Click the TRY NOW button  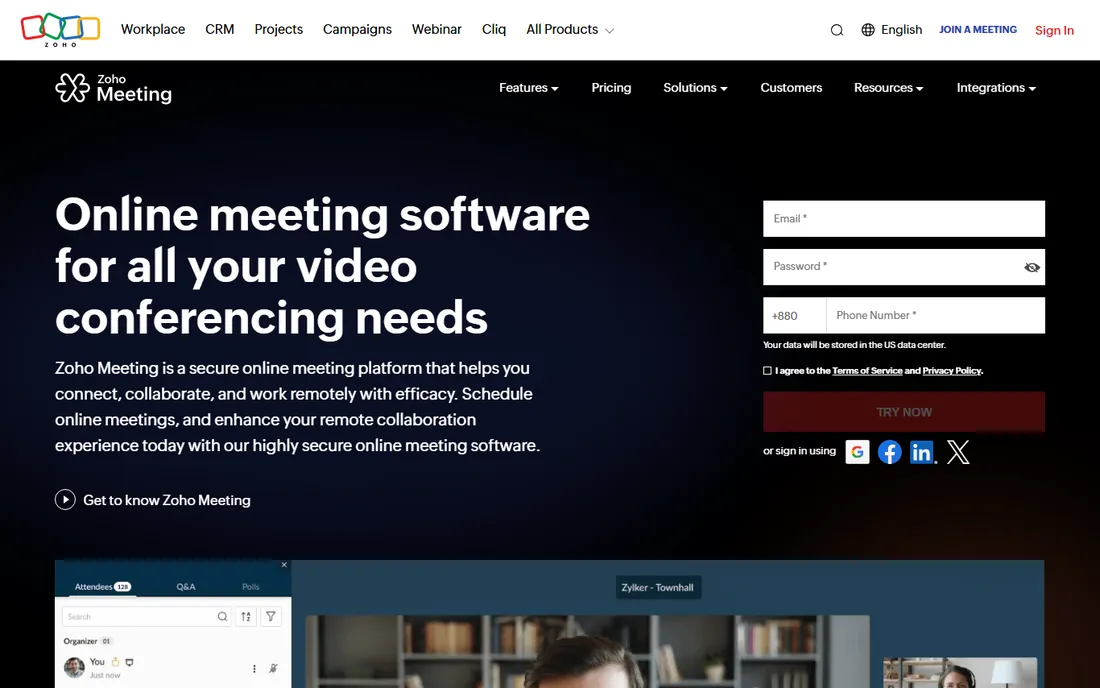[x=904, y=412]
